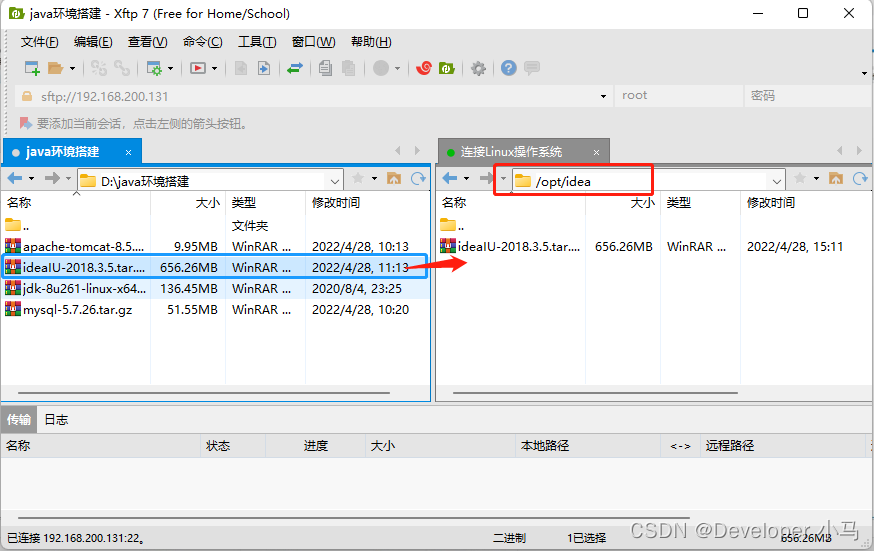Select mysql-5.7.26.tar.gz in local pane
The height and width of the screenshot is (551, 874).
tap(216, 310)
